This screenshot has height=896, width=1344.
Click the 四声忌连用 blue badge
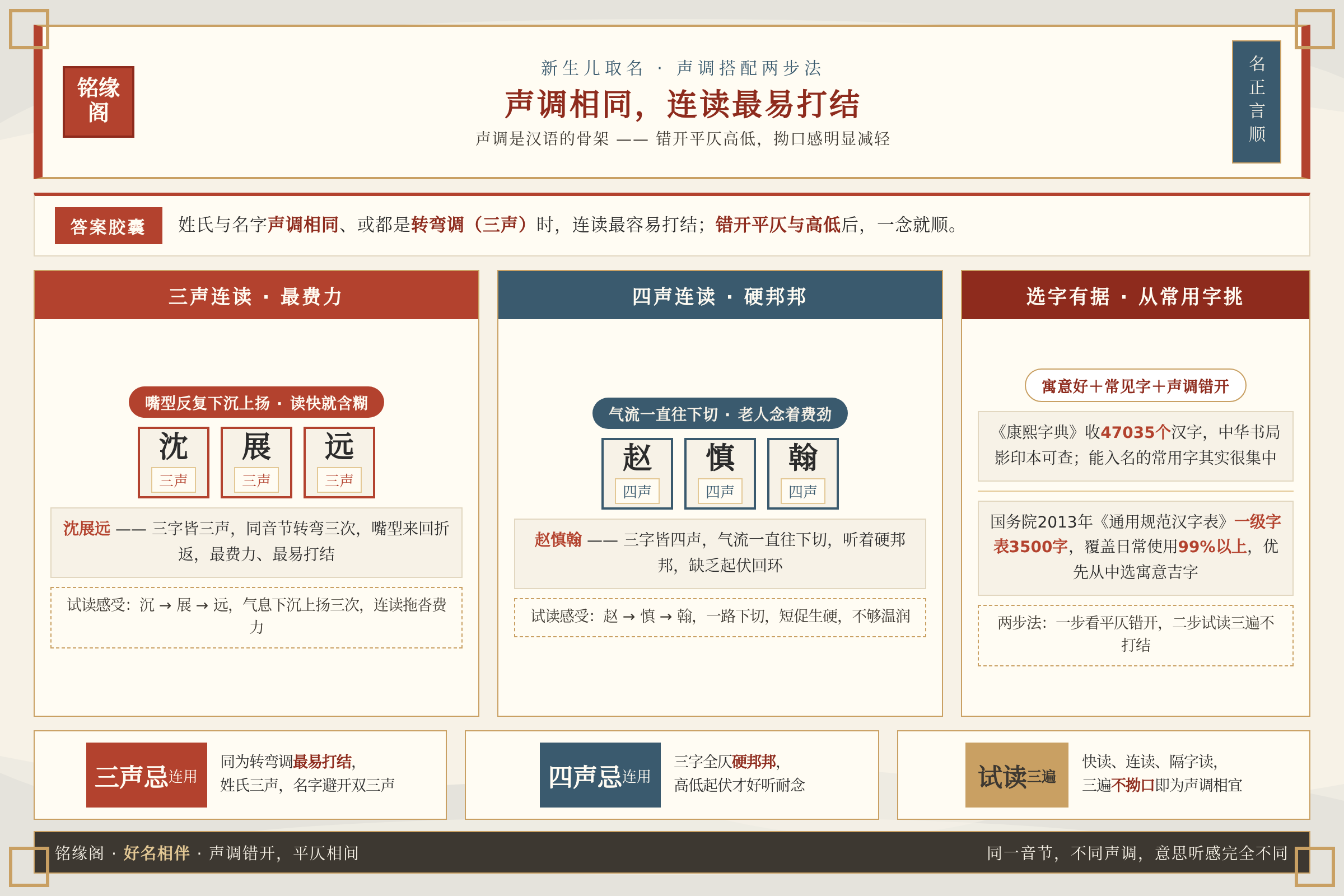pyautogui.click(x=600, y=775)
